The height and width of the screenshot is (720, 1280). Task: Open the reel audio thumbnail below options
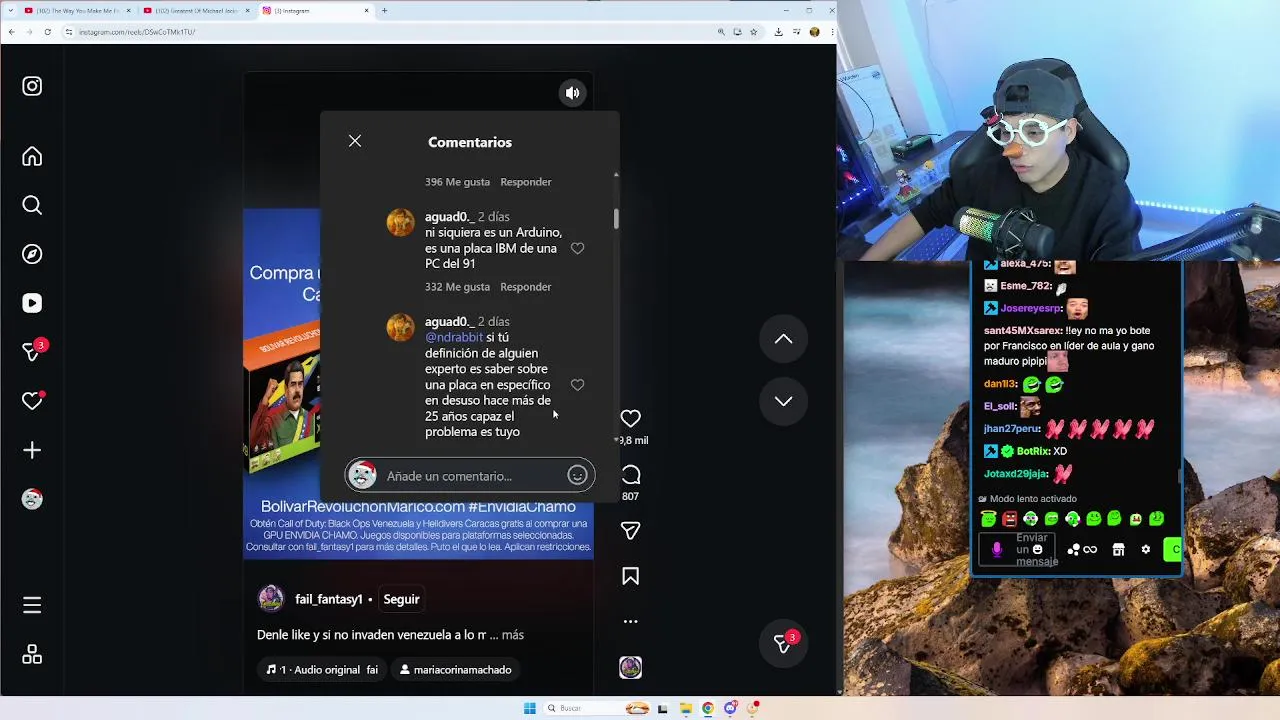click(x=630, y=667)
